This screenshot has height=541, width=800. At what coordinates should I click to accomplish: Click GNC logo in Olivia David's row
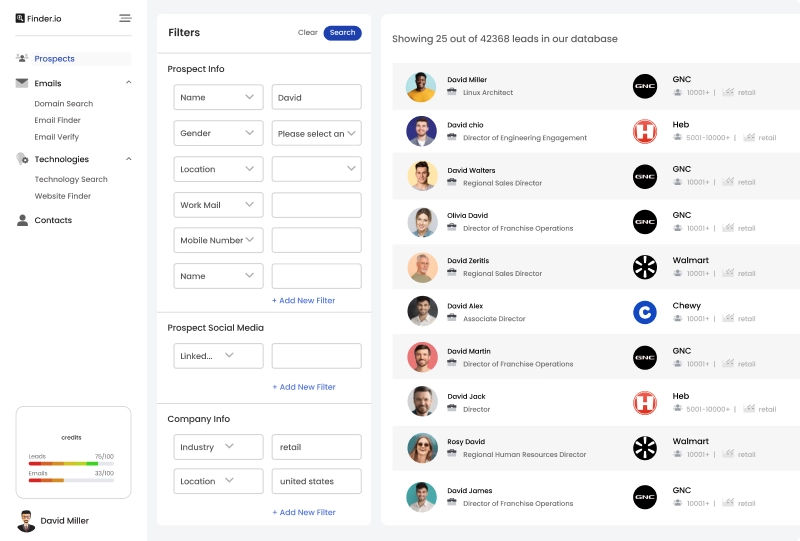coord(645,222)
